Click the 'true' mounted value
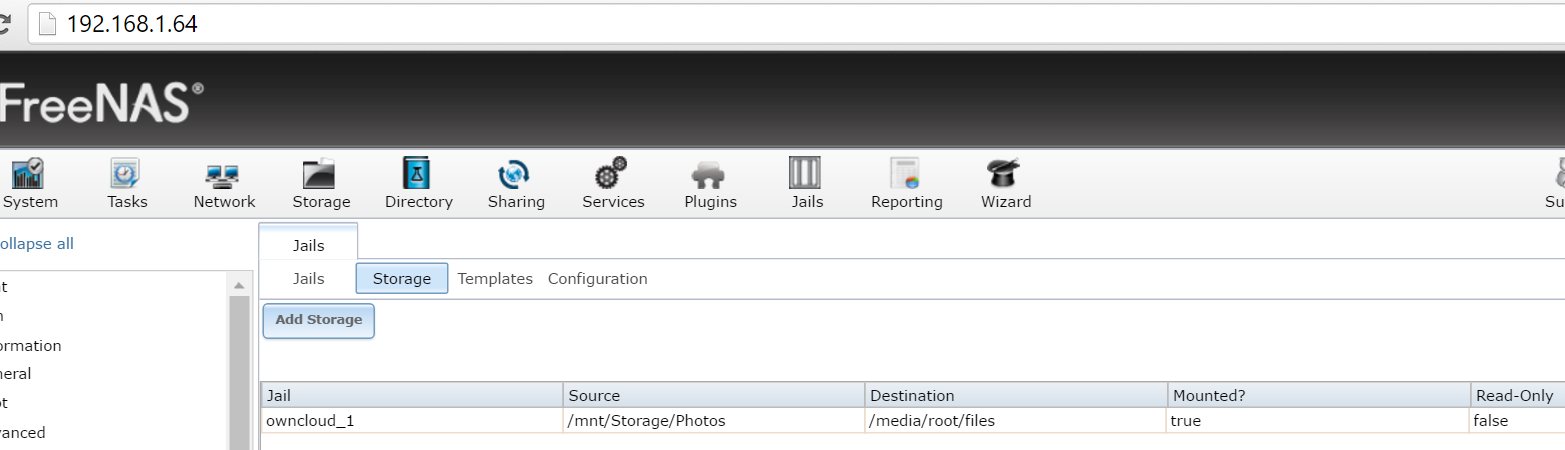The image size is (1565, 450). pyautogui.click(x=1185, y=421)
